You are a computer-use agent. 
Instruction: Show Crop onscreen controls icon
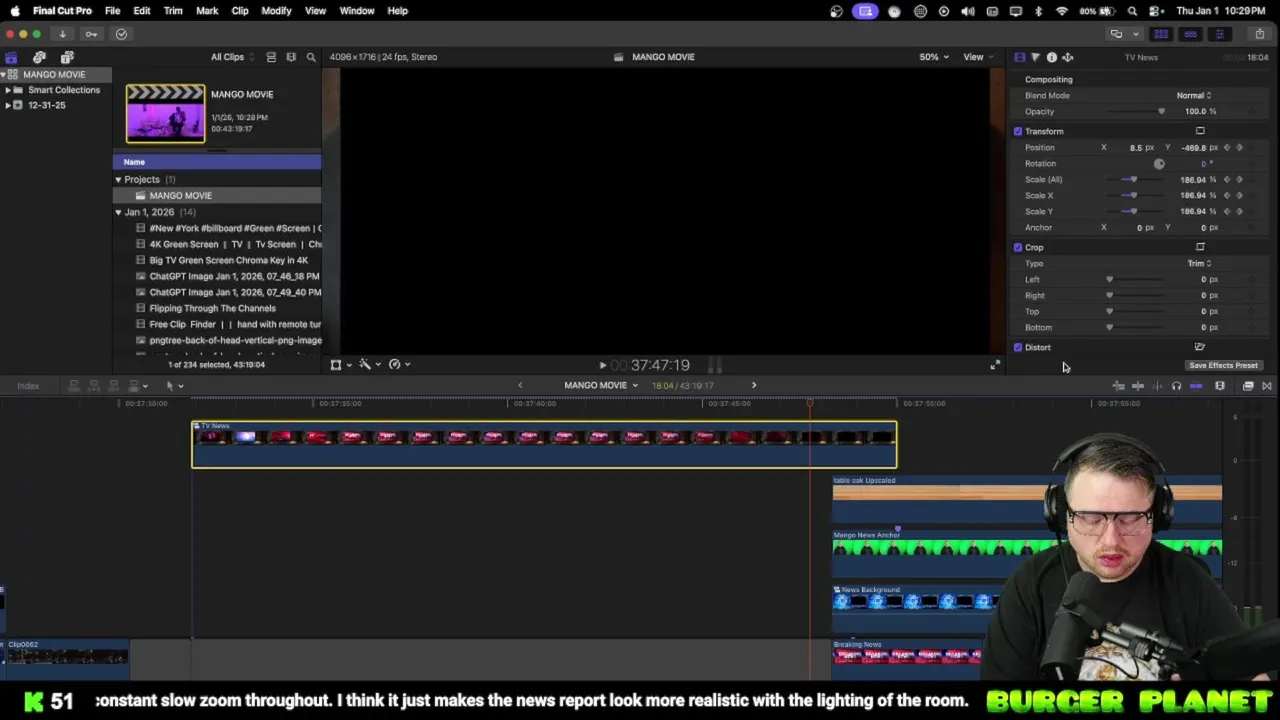(x=1200, y=247)
